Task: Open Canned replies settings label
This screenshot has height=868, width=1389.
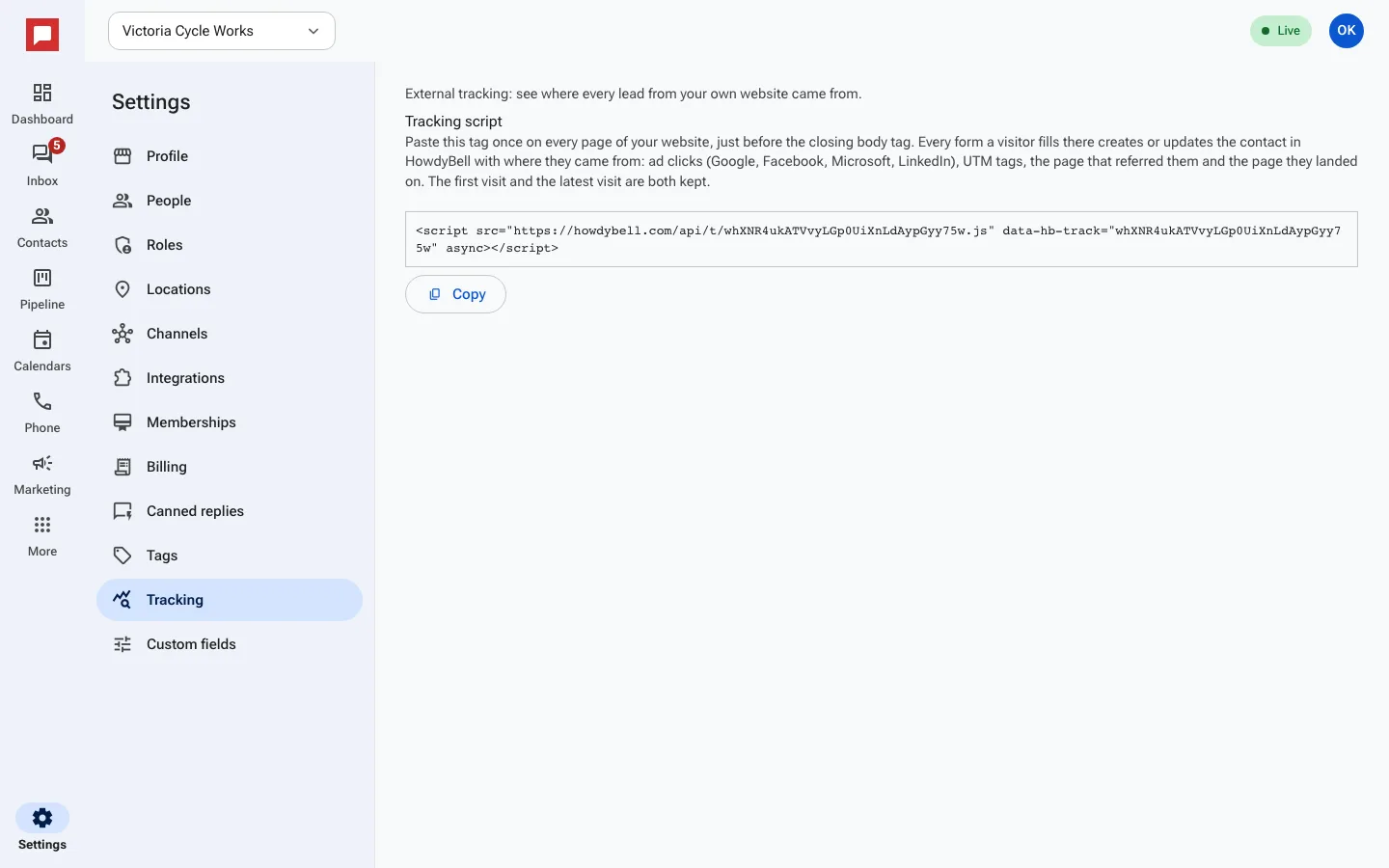Action: tap(195, 511)
